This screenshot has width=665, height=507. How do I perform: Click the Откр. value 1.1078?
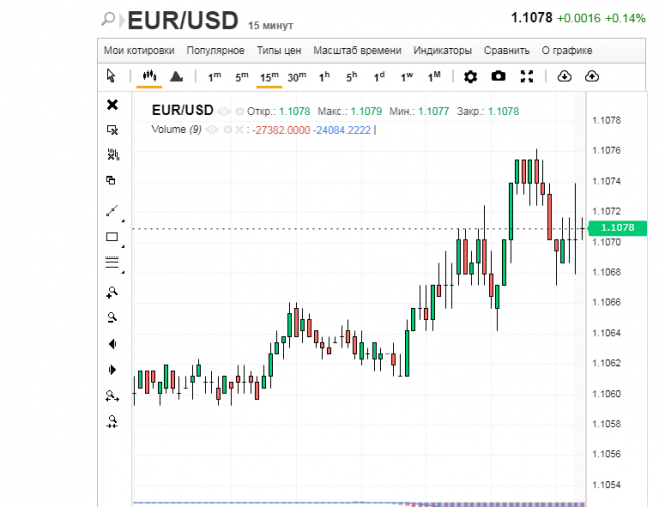coord(295,112)
